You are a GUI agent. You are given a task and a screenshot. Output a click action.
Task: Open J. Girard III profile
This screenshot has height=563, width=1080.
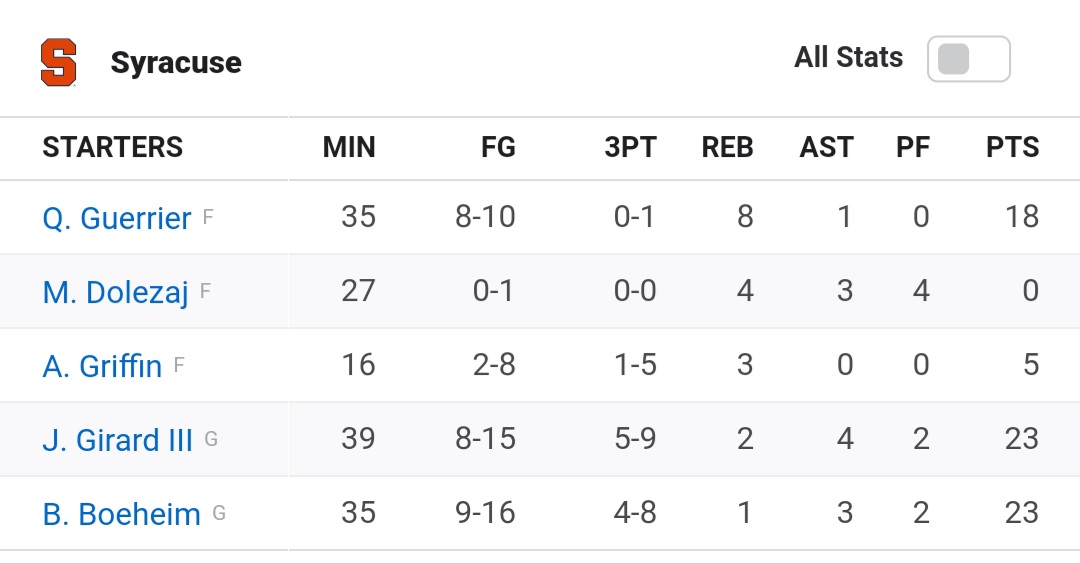point(117,440)
